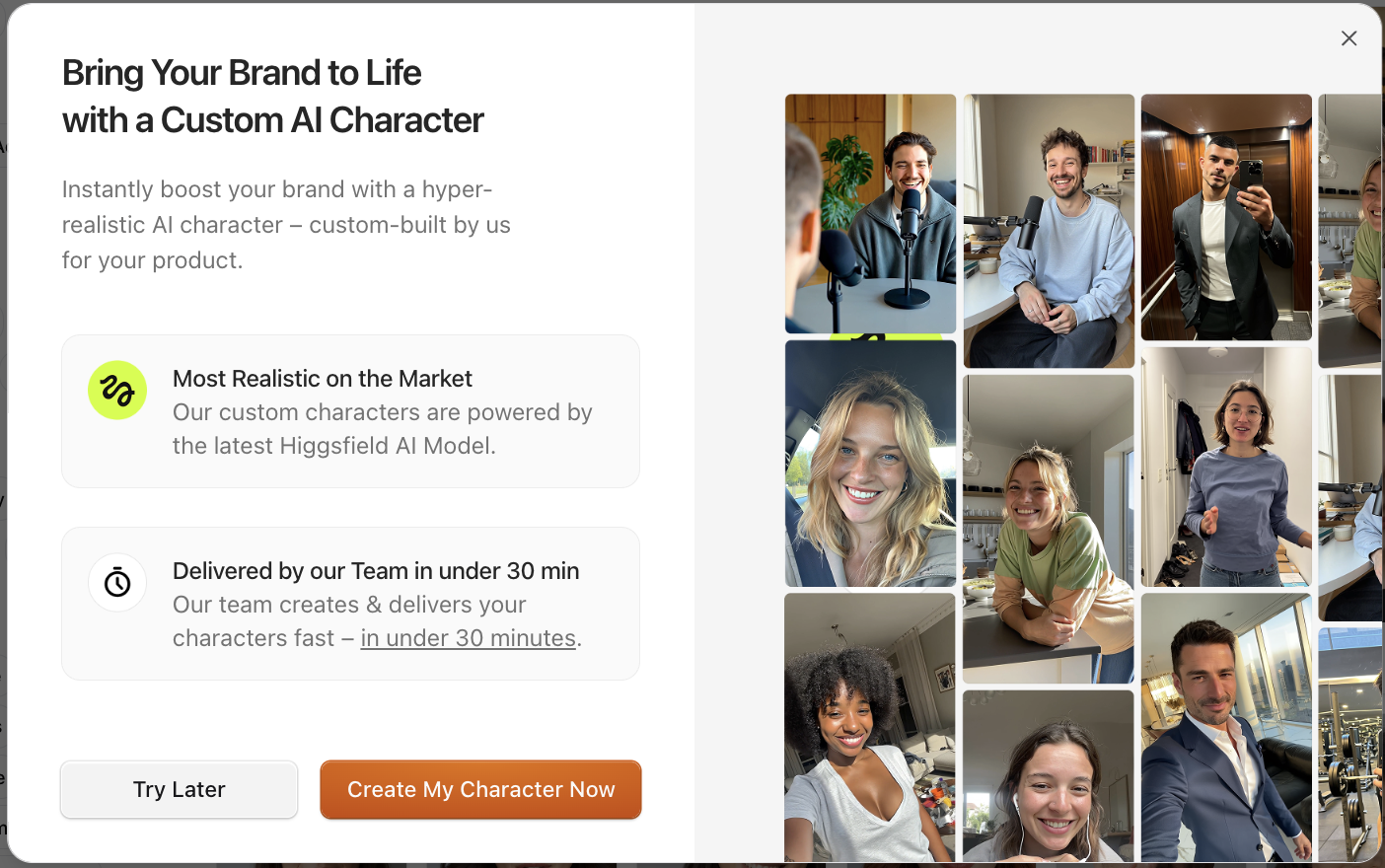Select the blonde woman car selfie photo

870,464
